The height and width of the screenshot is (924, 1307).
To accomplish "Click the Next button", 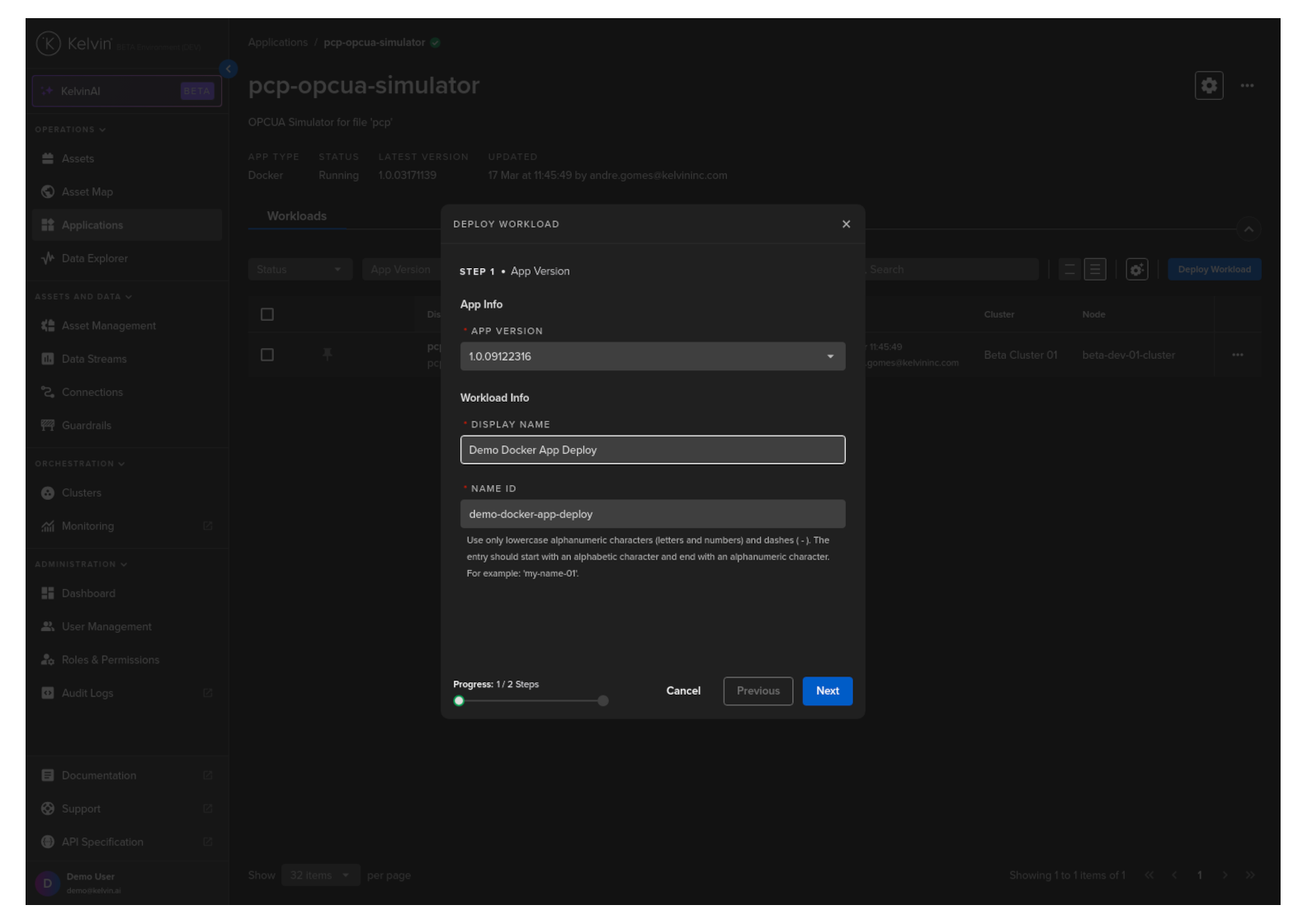I will click(827, 691).
